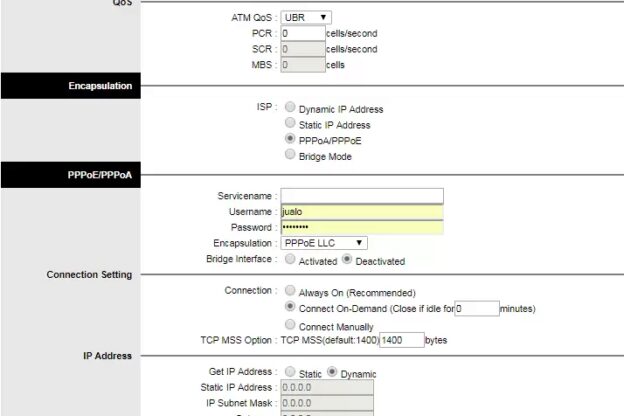Select Dynamic IP Address ISP option
The width and height of the screenshot is (624, 416).
click(290, 107)
